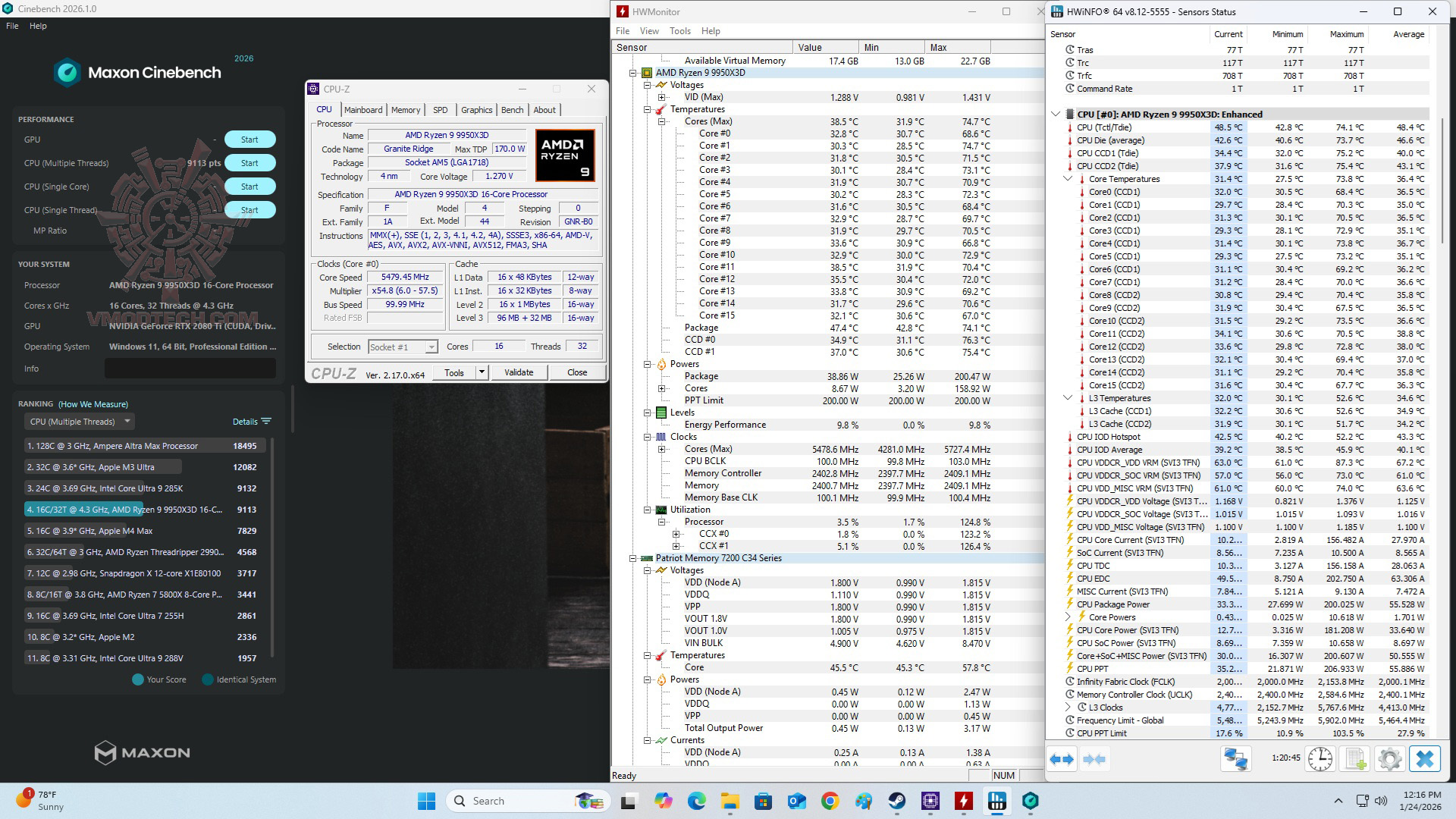Collapse the AMD Ryzen 9 9950X3D tree node

[632, 73]
